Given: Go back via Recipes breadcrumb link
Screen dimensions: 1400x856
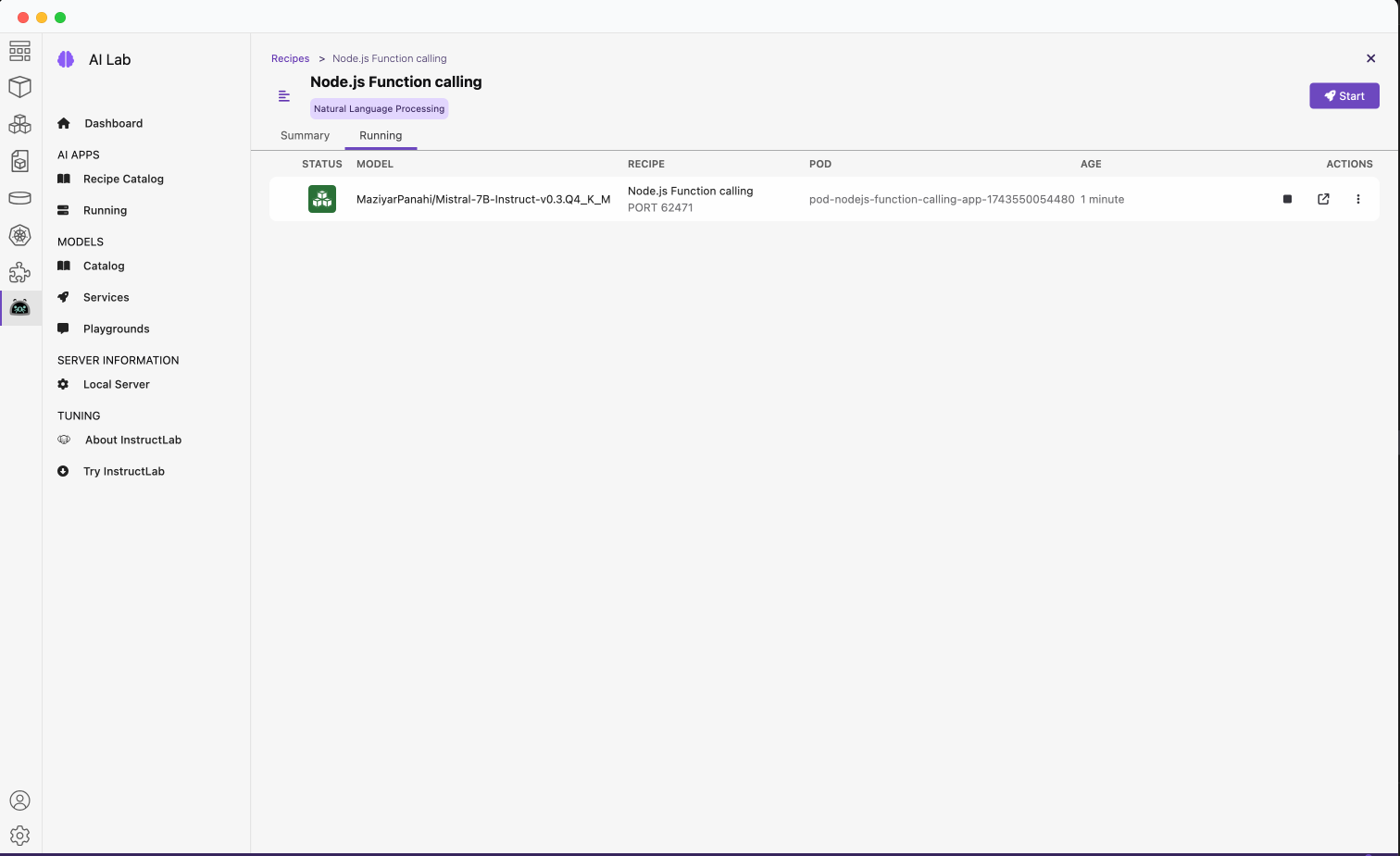Looking at the screenshot, I should [x=290, y=58].
